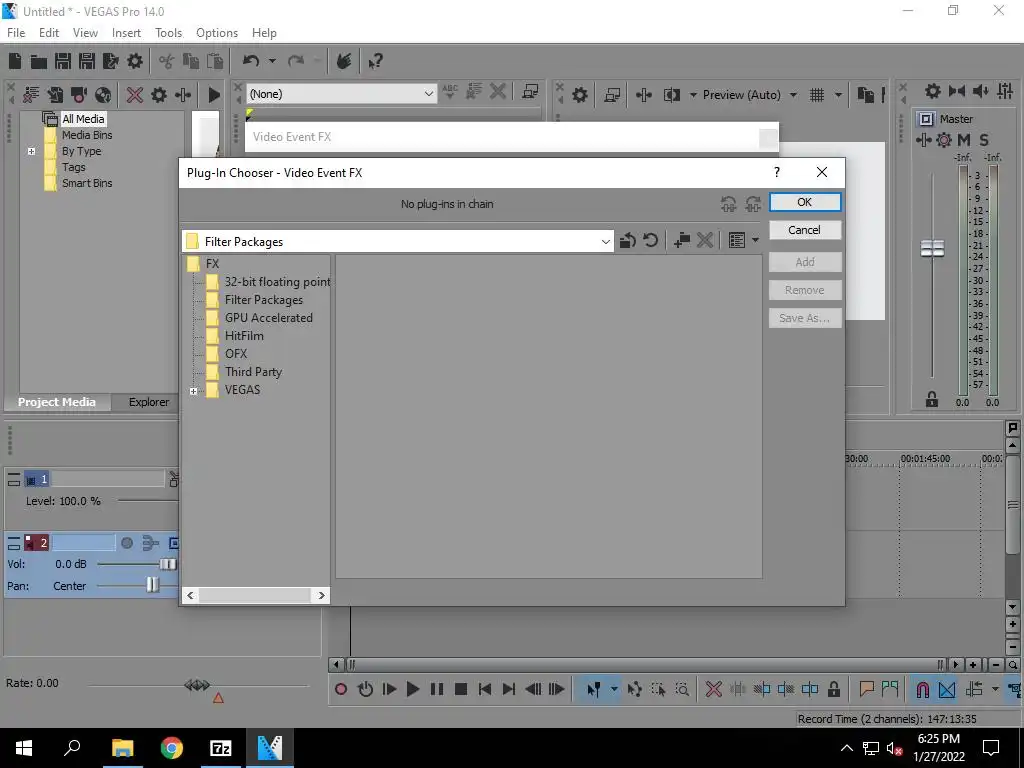Open the Options menu
The height and width of the screenshot is (768, 1024).
pyautogui.click(x=217, y=33)
